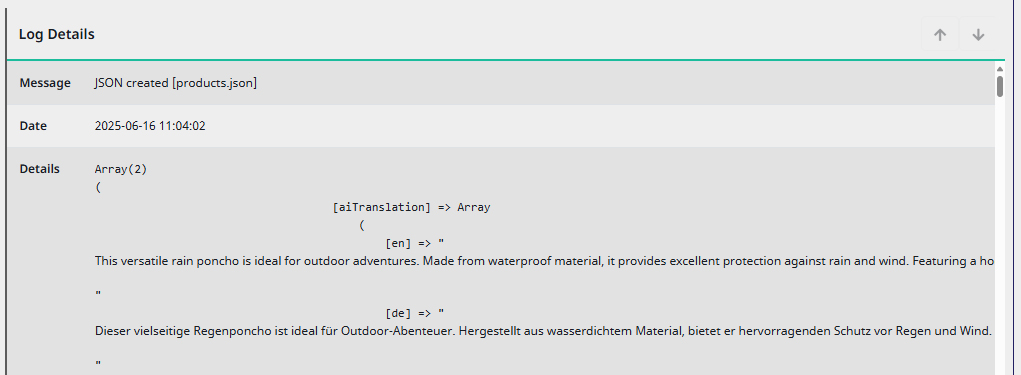Grab the vertical scrollbar thumb in log details
This screenshot has width=1021, height=375.
1000,86
